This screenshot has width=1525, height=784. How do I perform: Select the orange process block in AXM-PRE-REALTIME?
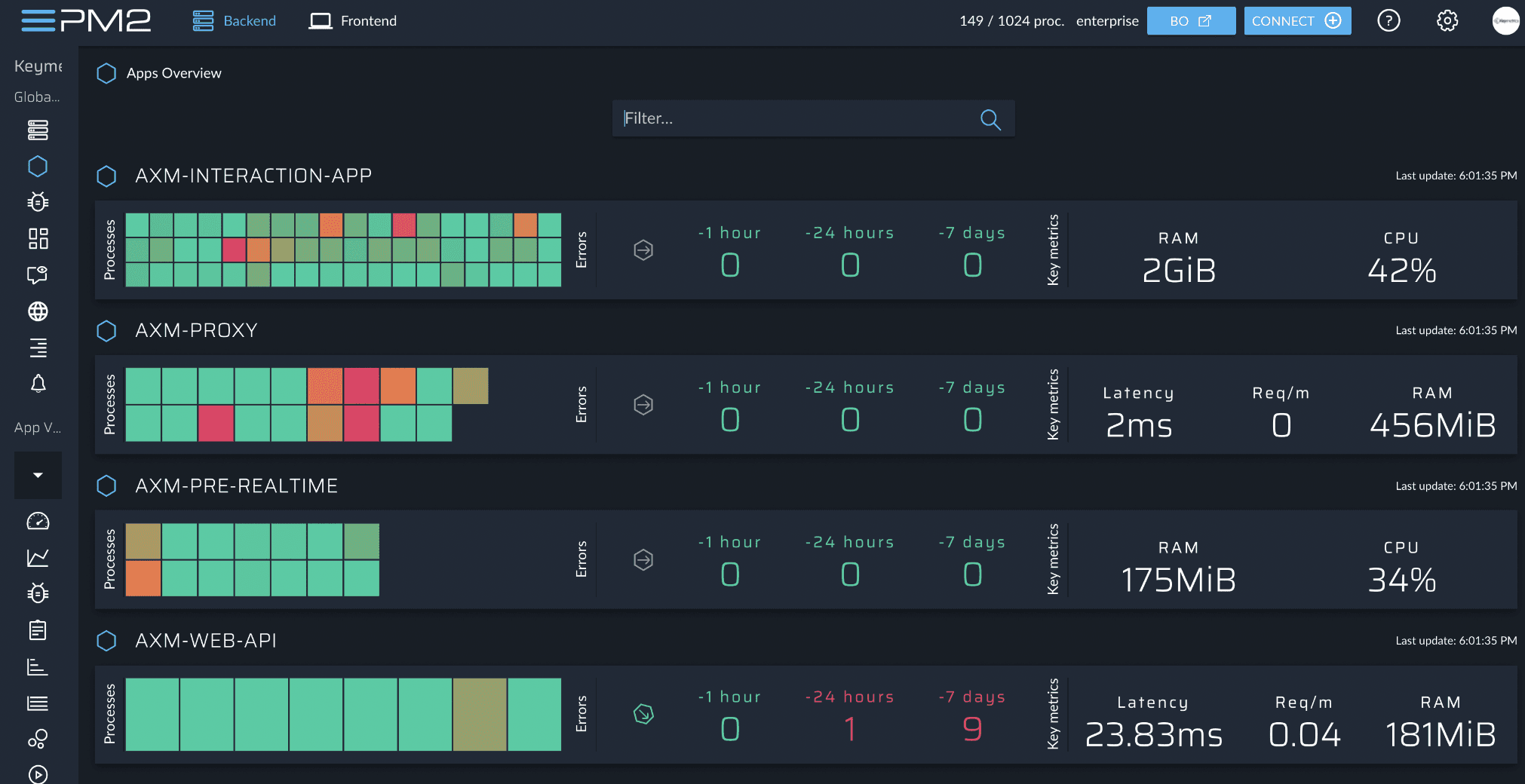pos(143,578)
